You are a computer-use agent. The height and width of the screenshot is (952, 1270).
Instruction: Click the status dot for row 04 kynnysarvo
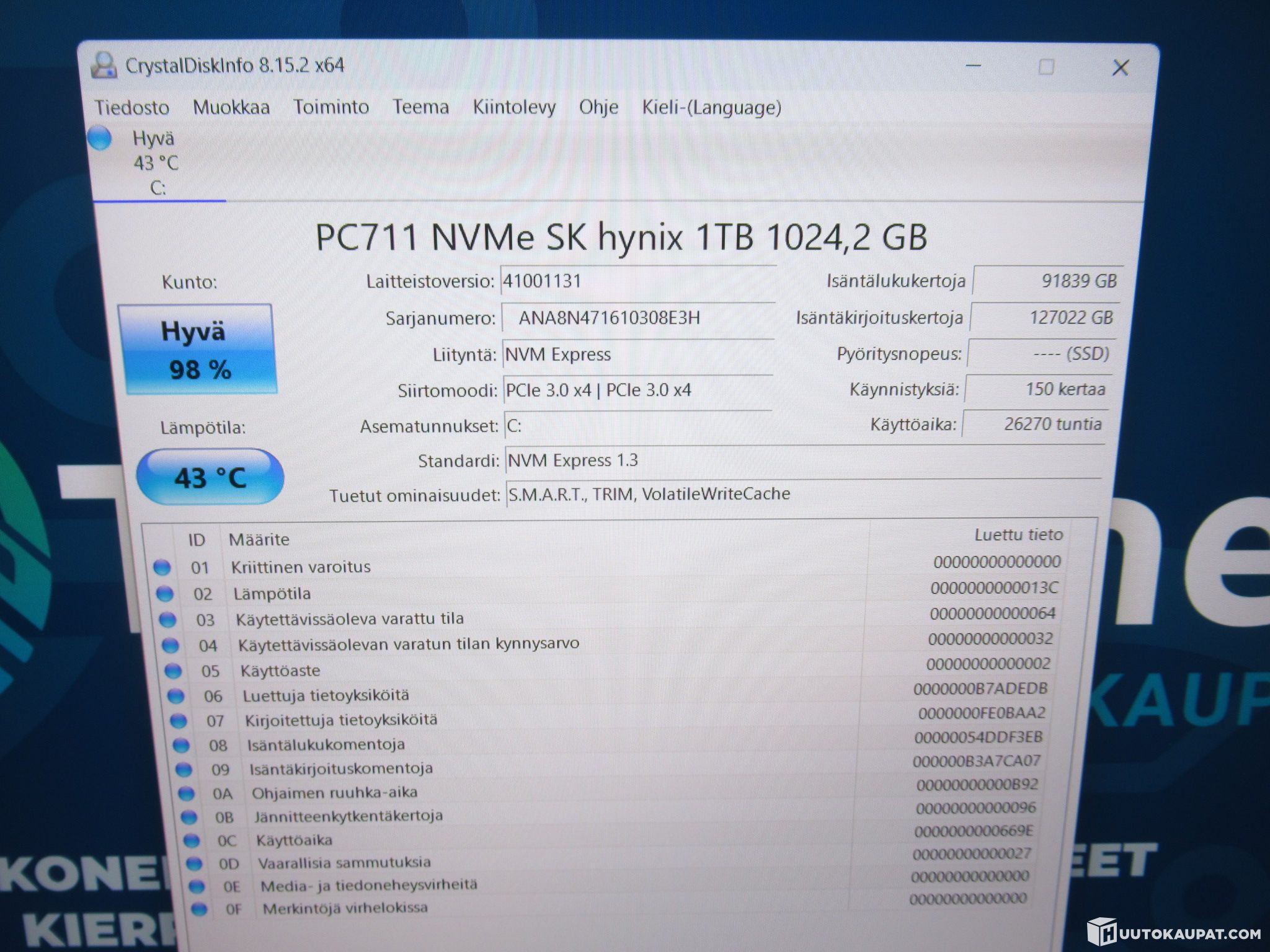click(170, 645)
